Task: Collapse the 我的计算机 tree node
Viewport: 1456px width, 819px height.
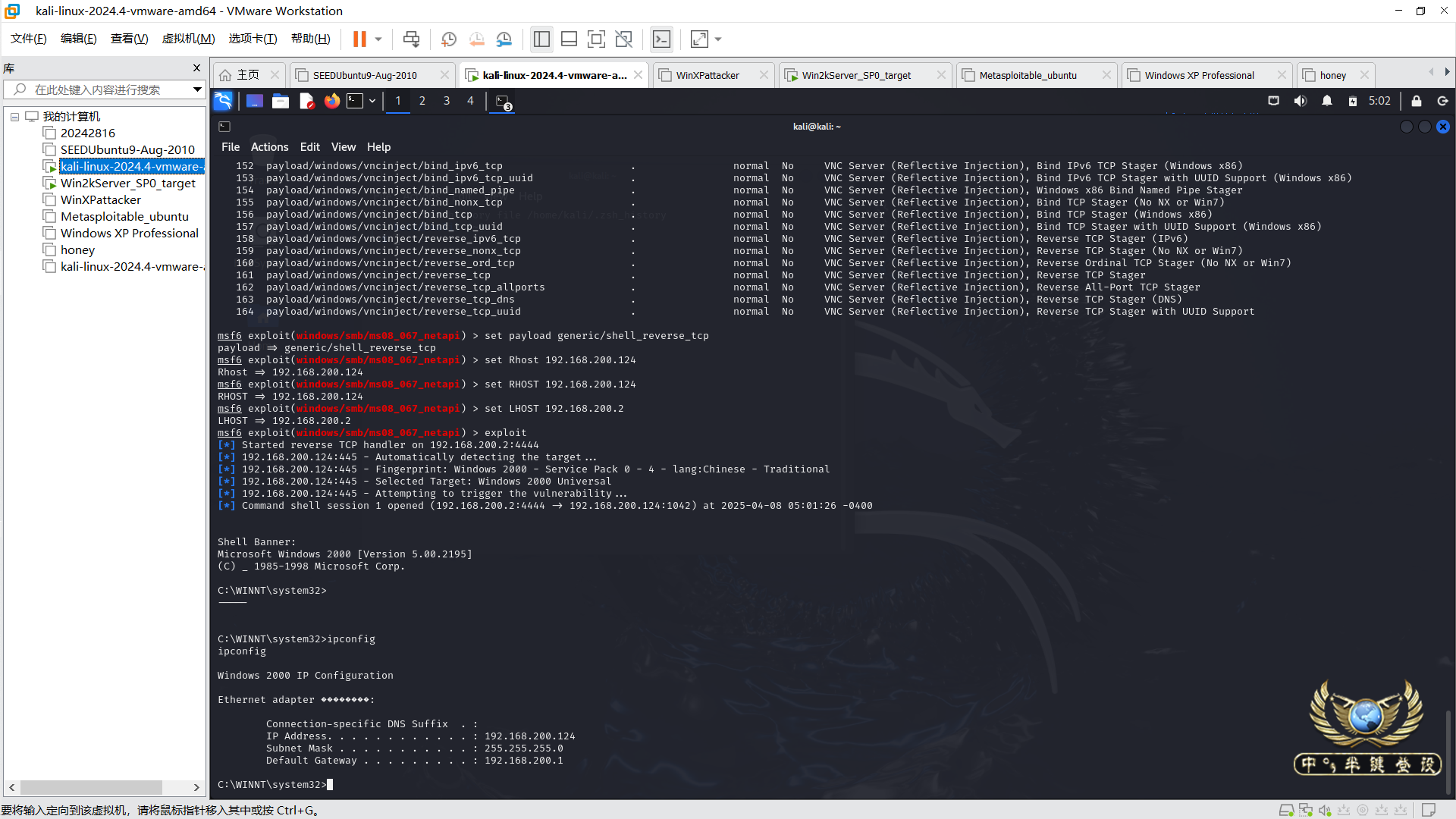Action: click(14, 117)
